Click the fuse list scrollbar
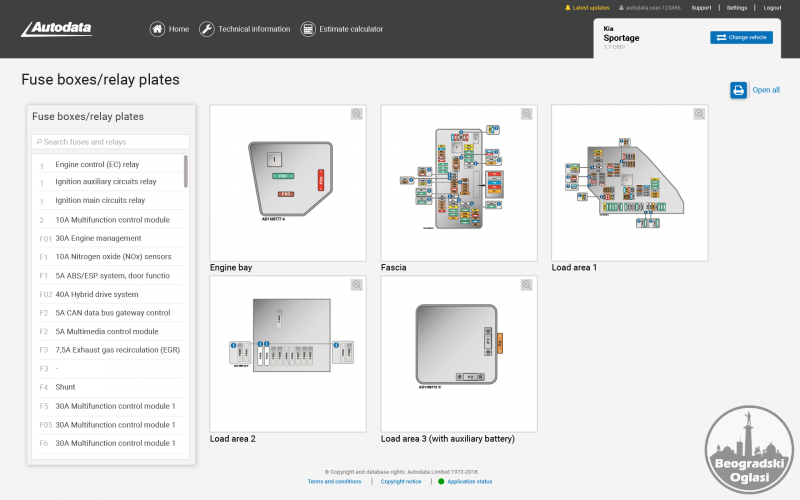The height and width of the screenshot is (500, 800). pyautogui.click(x=186, y=171)
